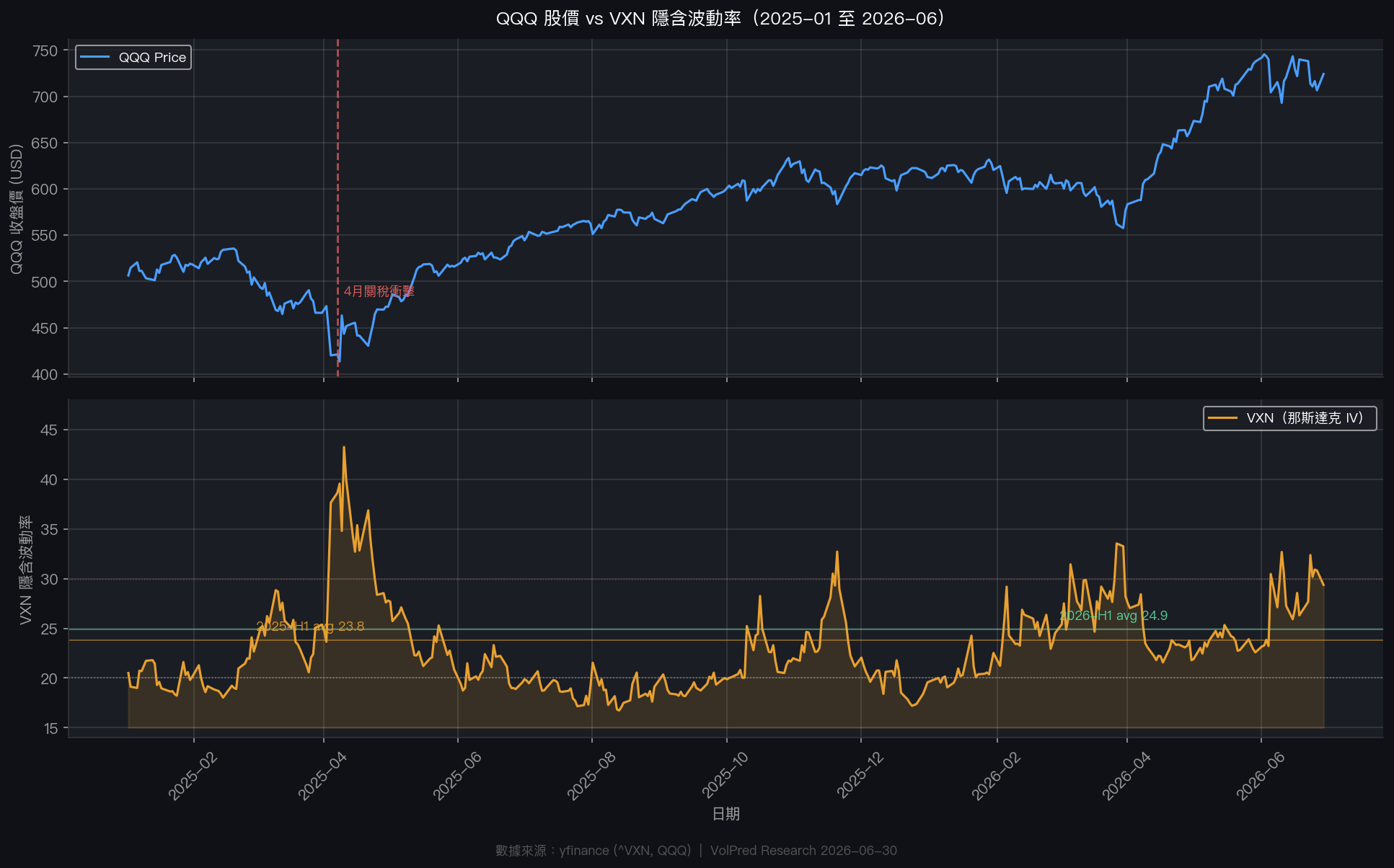Viewport: 1394px width, 868px height.
Task: Click the '2025-04' x-axis tick label
Action: 322,776
